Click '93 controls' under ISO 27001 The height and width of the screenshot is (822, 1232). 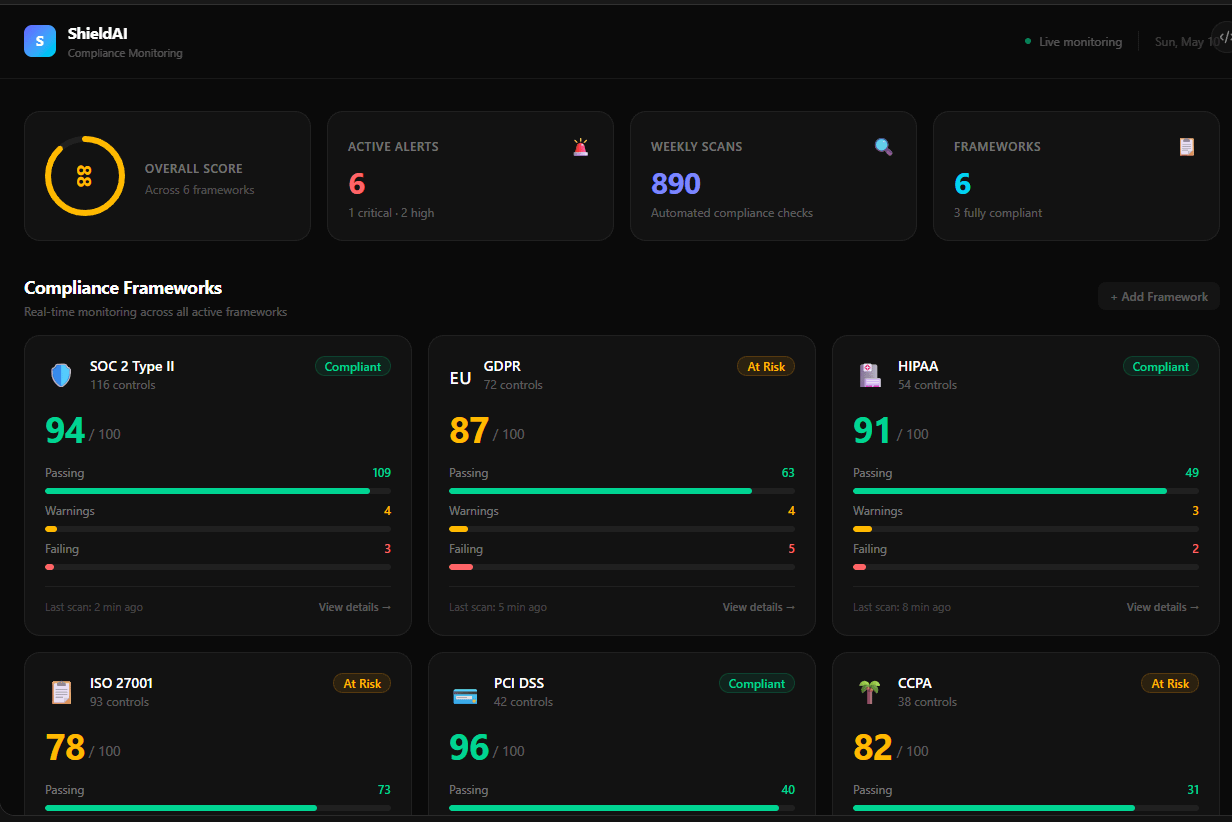point(119,702)
